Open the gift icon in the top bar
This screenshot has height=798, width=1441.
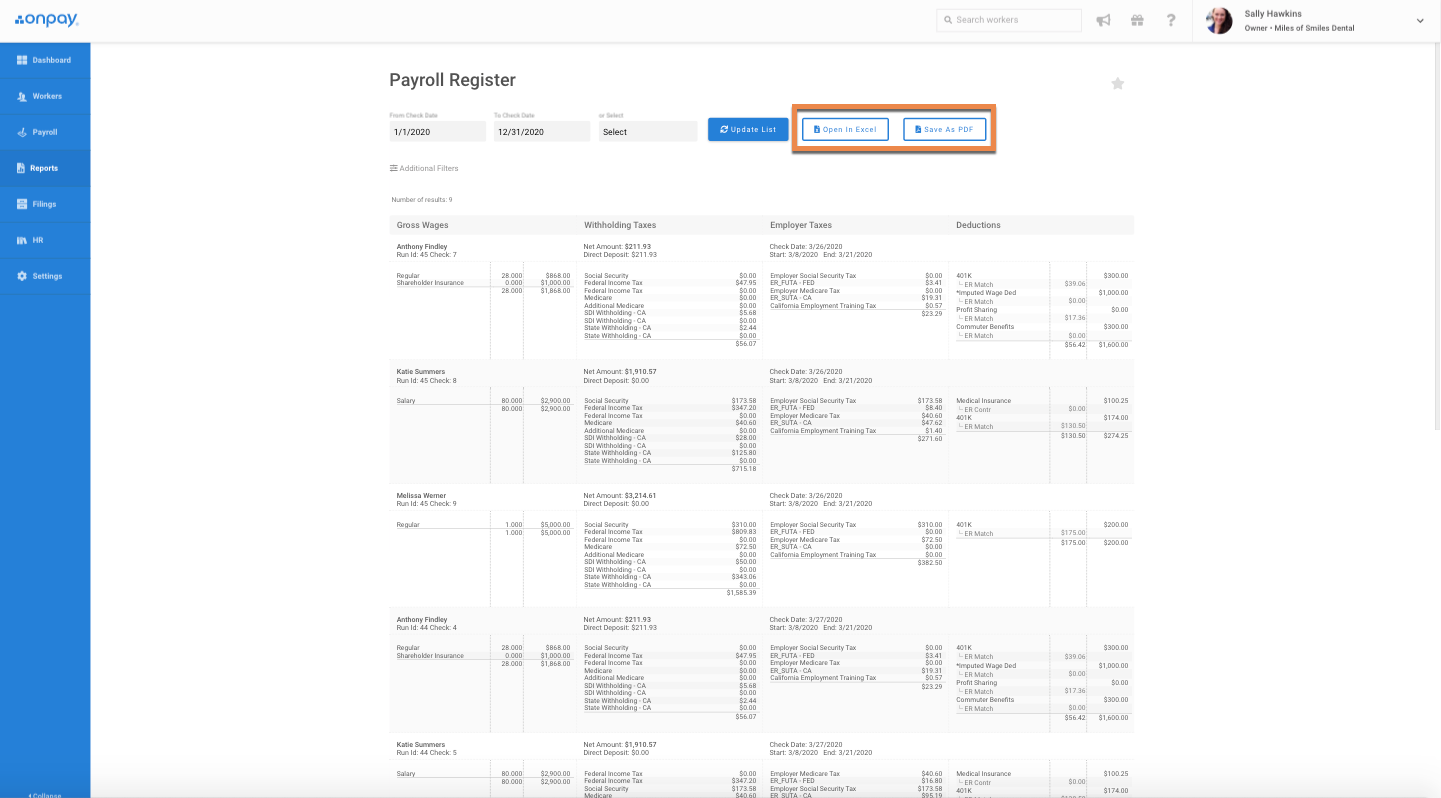(x=1137, y=20)
